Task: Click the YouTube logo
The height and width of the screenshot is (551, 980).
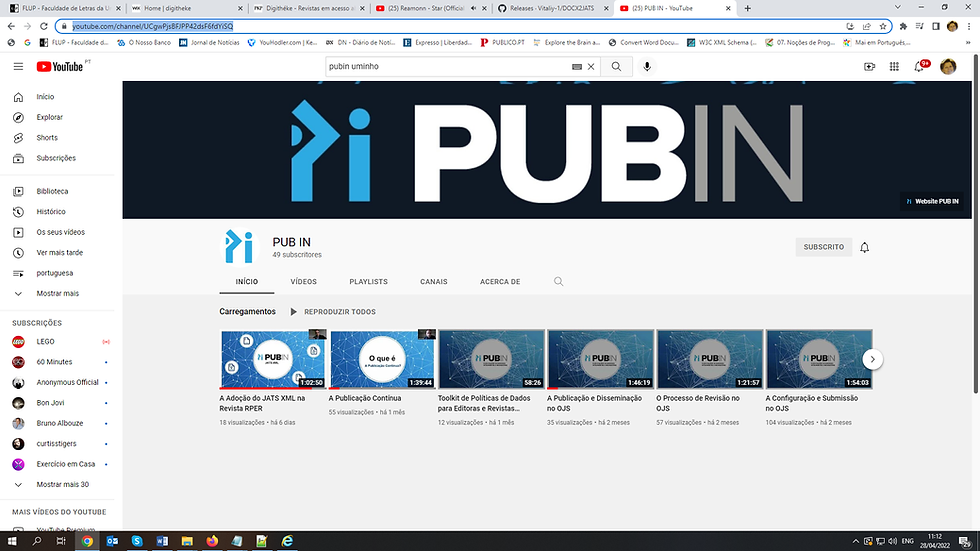Action: pyautogui.click(x=59, y=67)
